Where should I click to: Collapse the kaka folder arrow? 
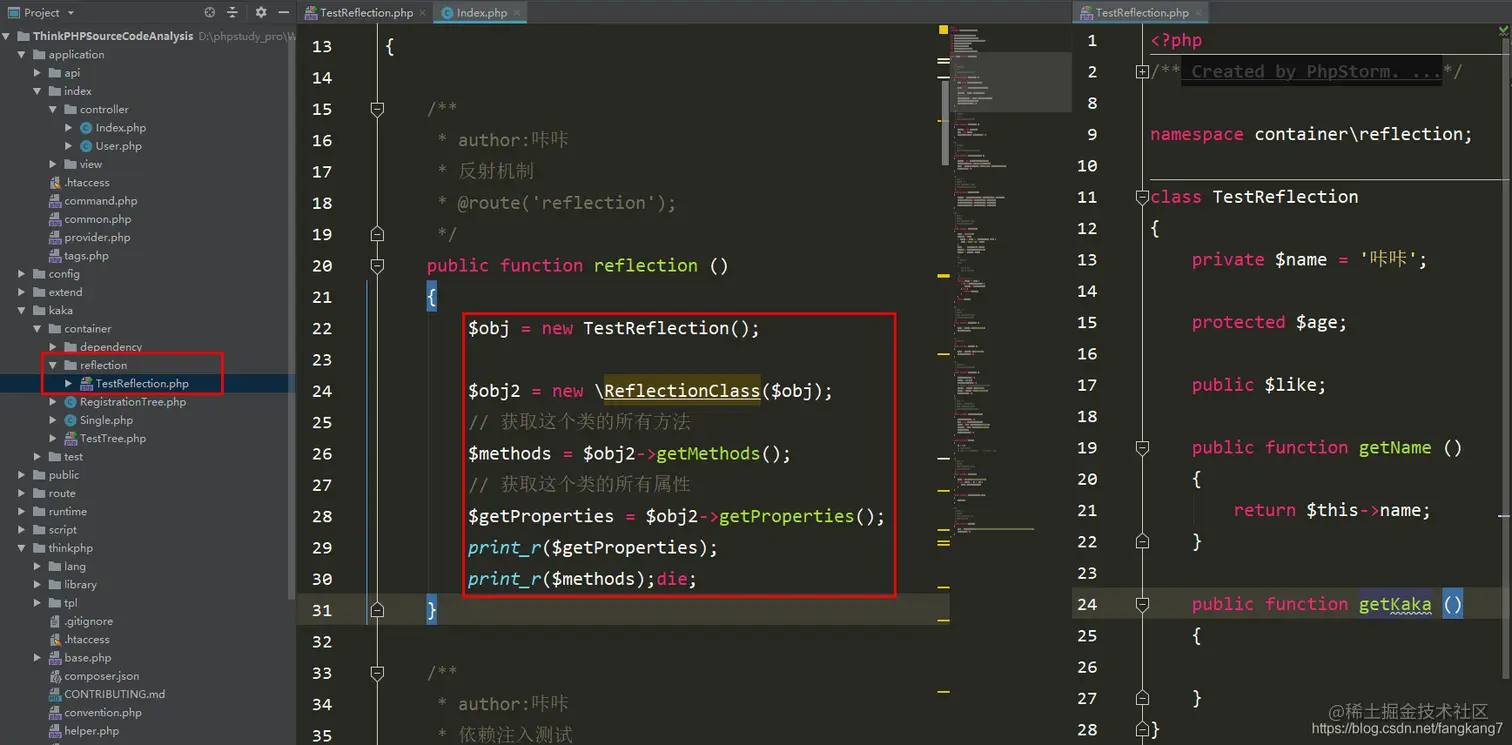tap(23, 310)
